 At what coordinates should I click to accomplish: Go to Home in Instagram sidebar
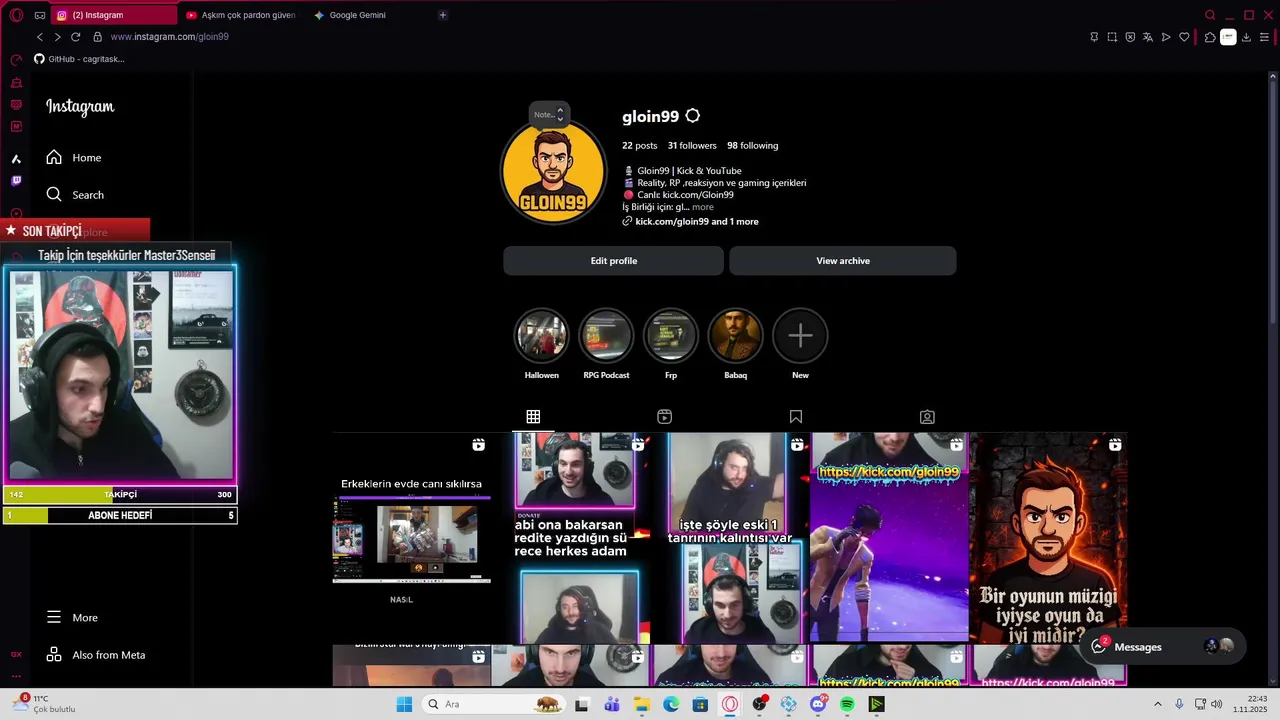[x=74, y=158]
